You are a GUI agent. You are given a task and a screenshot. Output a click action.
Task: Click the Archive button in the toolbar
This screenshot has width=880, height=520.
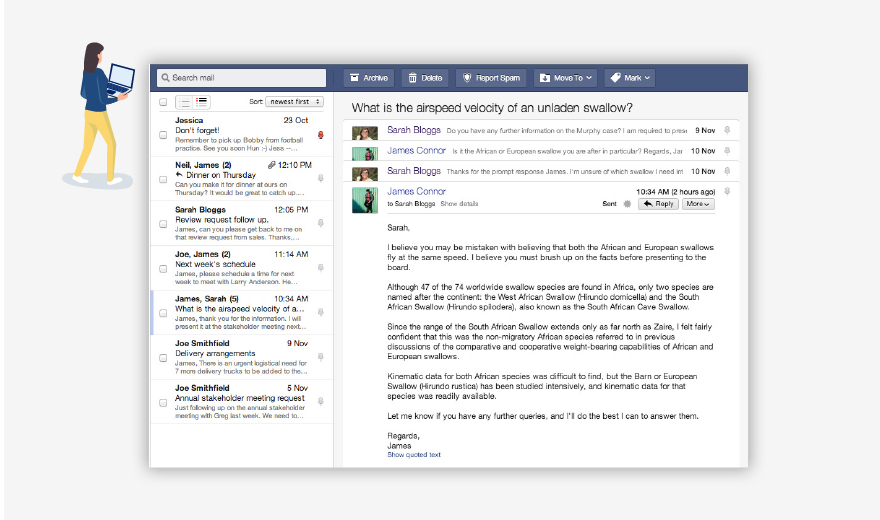point(369,78)
